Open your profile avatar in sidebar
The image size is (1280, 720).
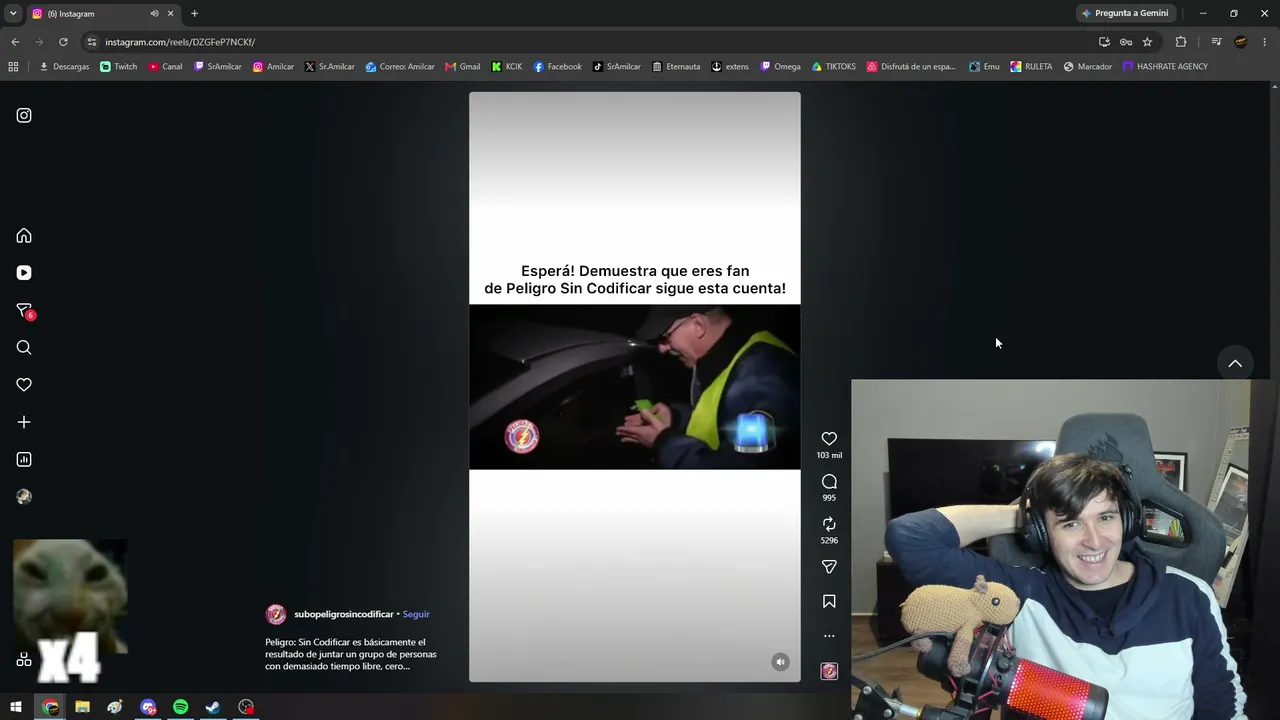click(24, 497)
